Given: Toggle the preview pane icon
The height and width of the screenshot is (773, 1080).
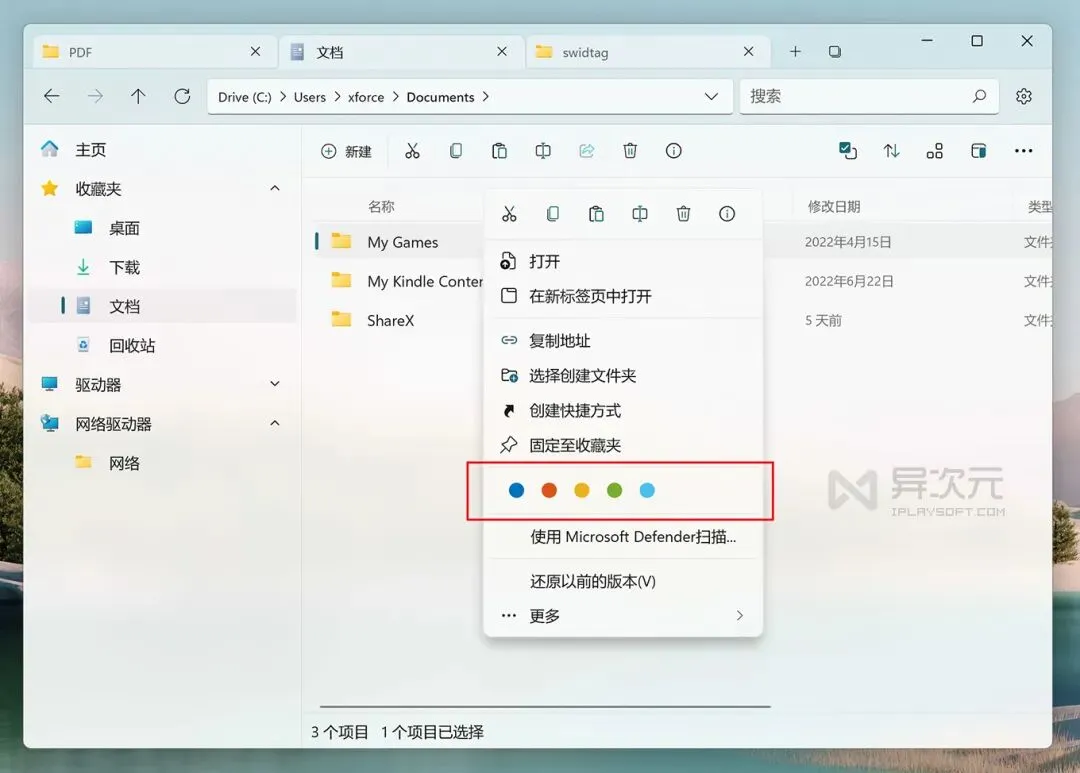Looking at the screenshot, I should [x=978, y=151].
